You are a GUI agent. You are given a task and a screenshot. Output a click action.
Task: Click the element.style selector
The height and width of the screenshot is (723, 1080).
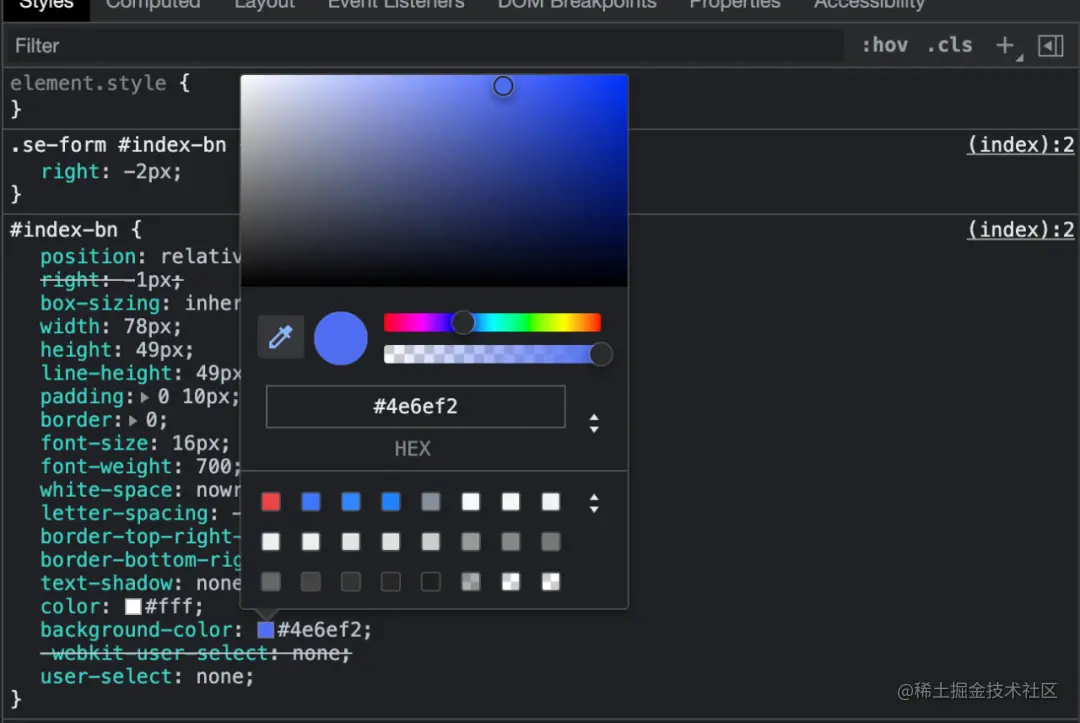tap(88, 83)
